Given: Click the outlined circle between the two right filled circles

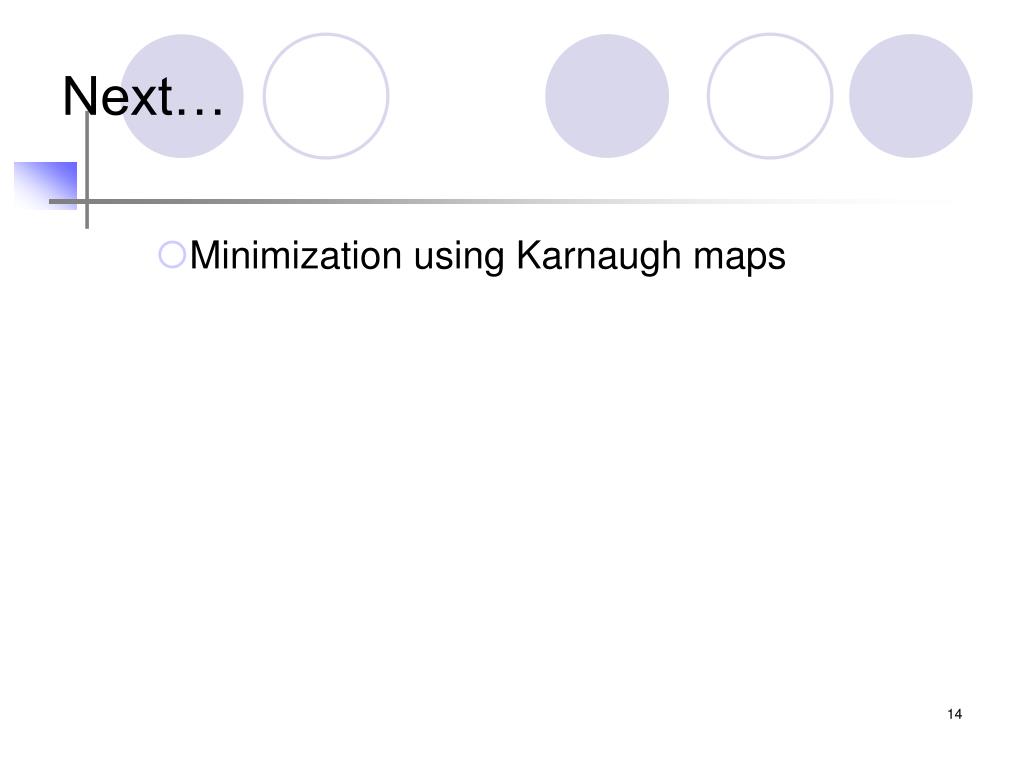Looking at the screenshot, I should pos(770,96).
